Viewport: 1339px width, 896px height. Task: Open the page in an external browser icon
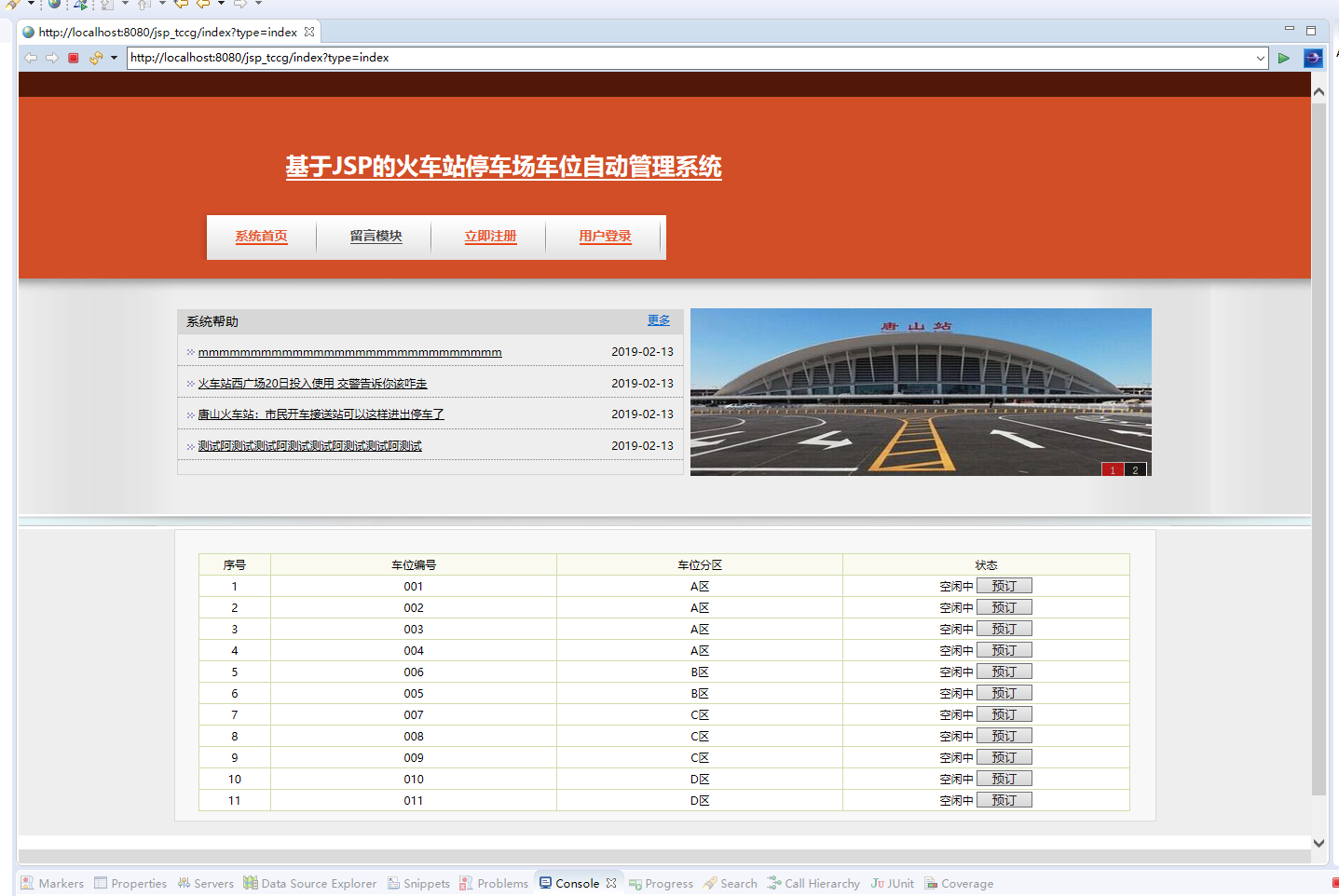pos(1313,58)
